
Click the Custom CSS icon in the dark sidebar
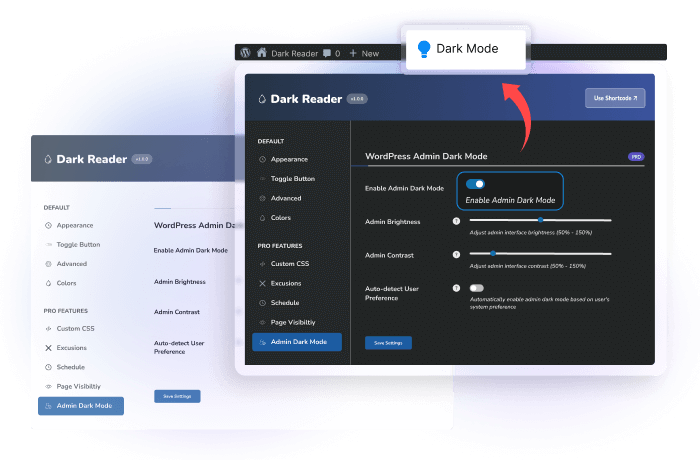tap(262, 264)
